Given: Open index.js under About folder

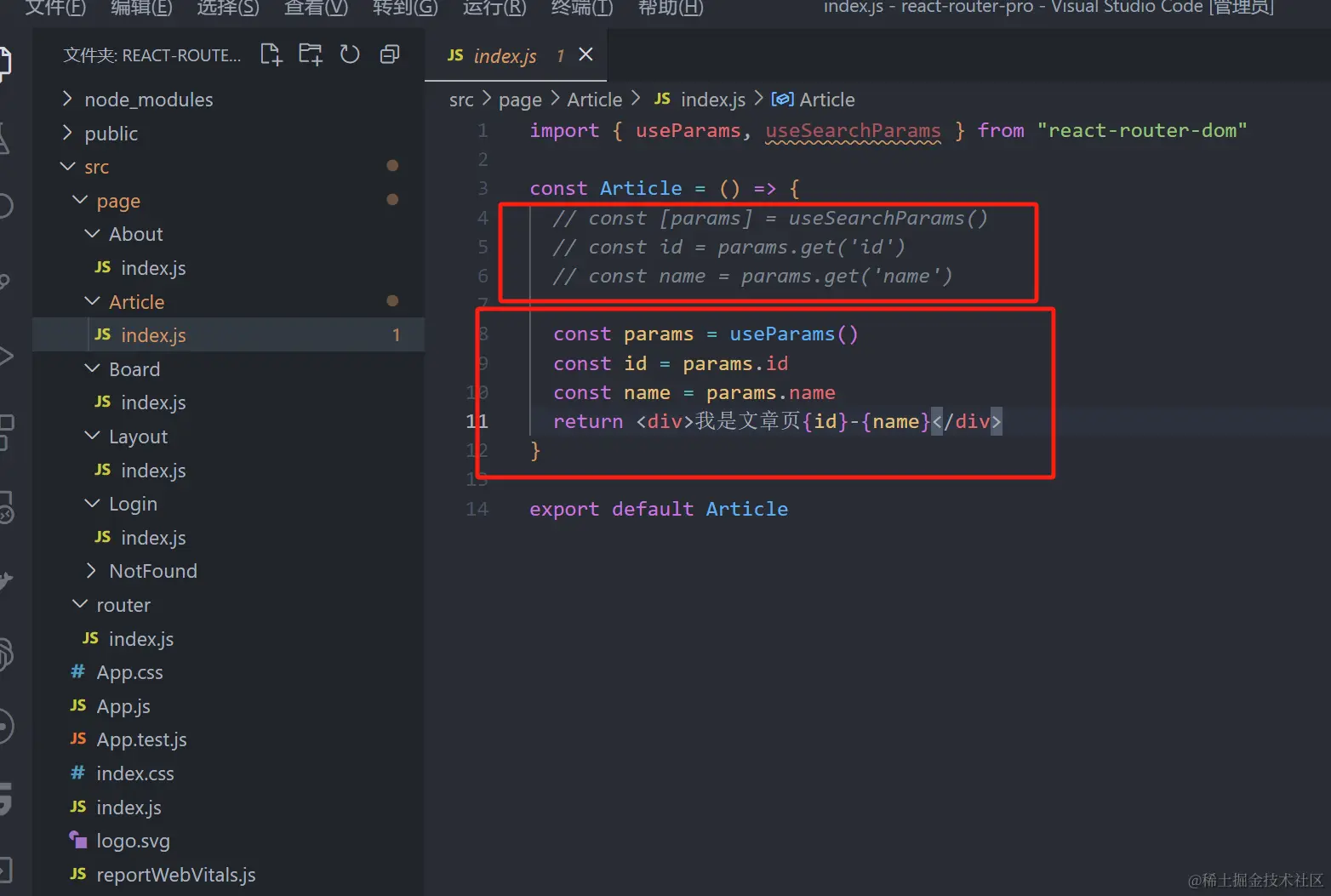Looking at the screenshot, I should [x=228, y=268].
